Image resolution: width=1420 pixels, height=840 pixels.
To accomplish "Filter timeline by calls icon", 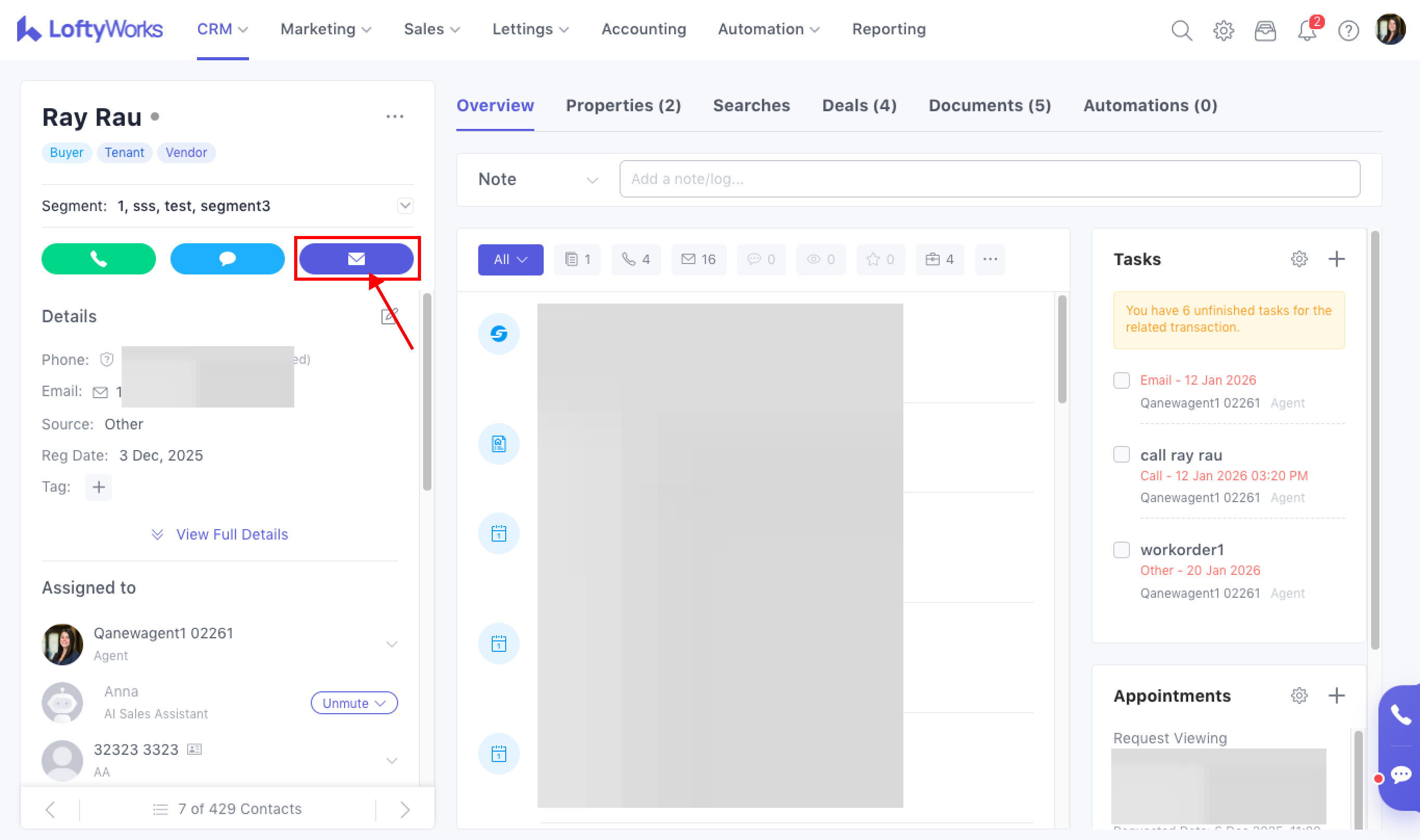I will pyautogui.click(x=636, y=259).
